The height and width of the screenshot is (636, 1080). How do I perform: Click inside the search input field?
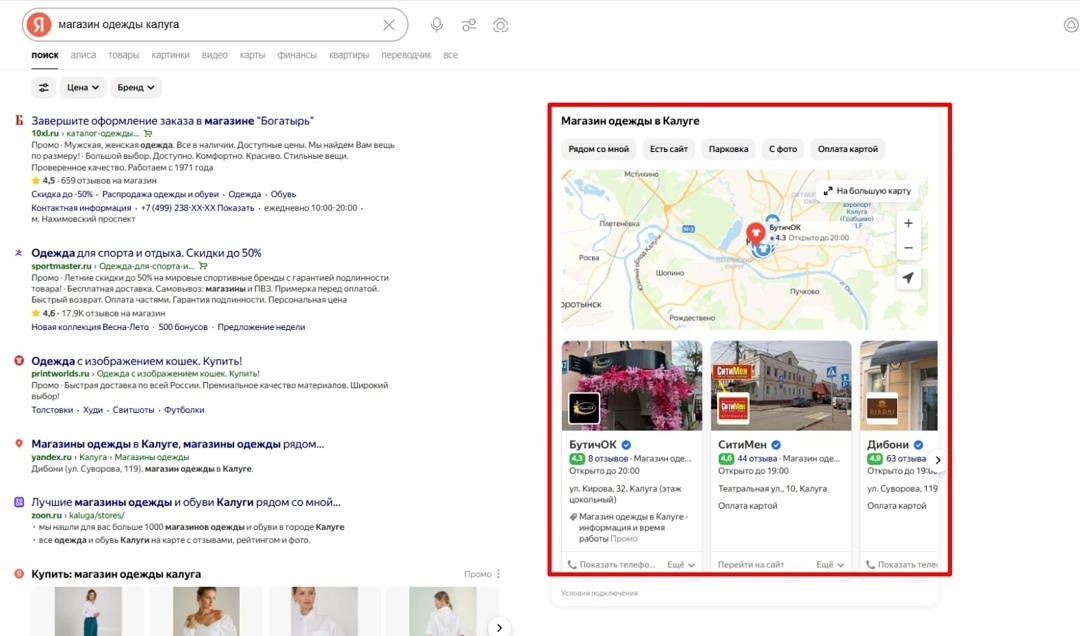coord(217,25)
